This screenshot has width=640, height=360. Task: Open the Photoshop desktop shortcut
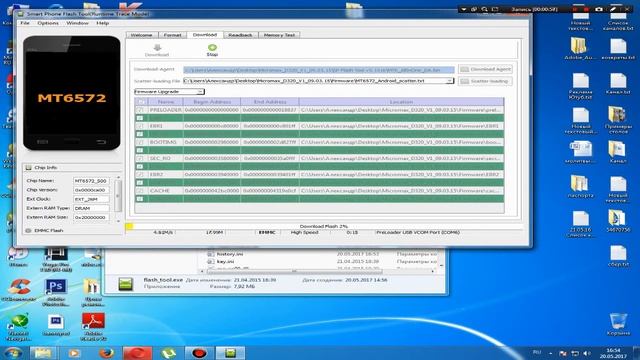tap(56, 292)
